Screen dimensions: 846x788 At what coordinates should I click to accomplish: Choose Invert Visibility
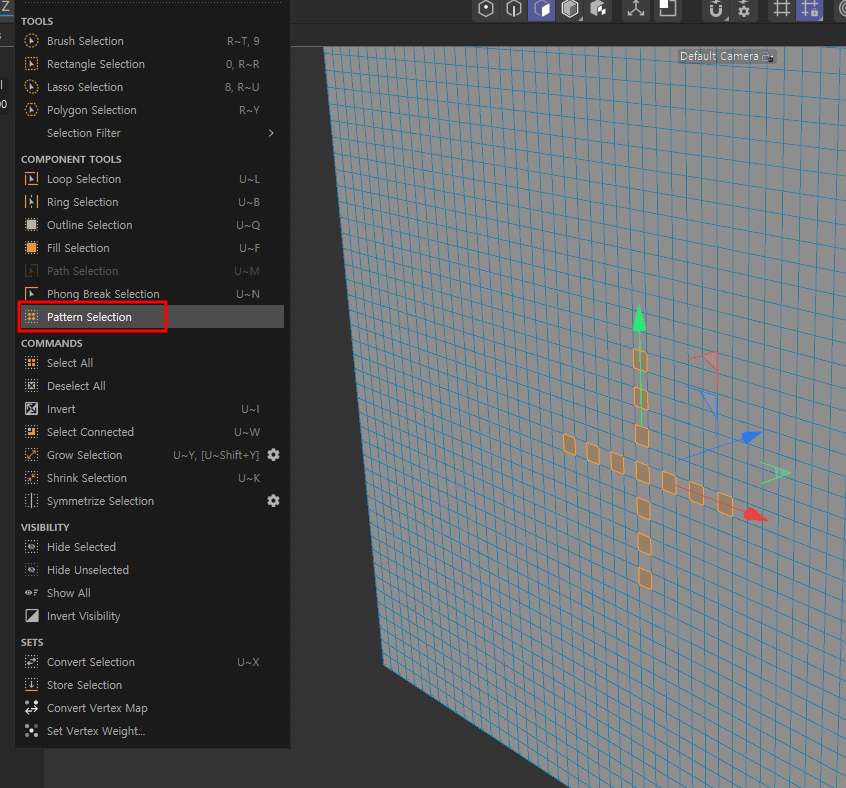pyautogui.click(x=153, y=616)
